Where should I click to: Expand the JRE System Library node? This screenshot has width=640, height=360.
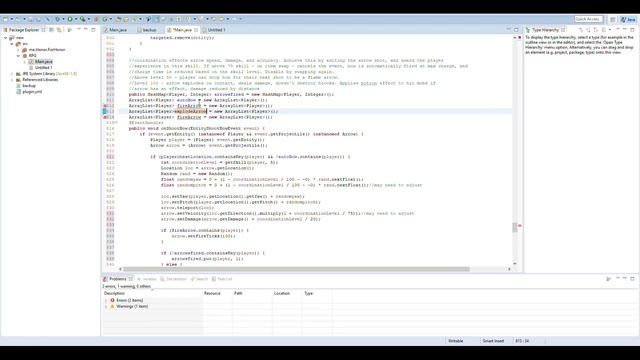coord(12,74)
